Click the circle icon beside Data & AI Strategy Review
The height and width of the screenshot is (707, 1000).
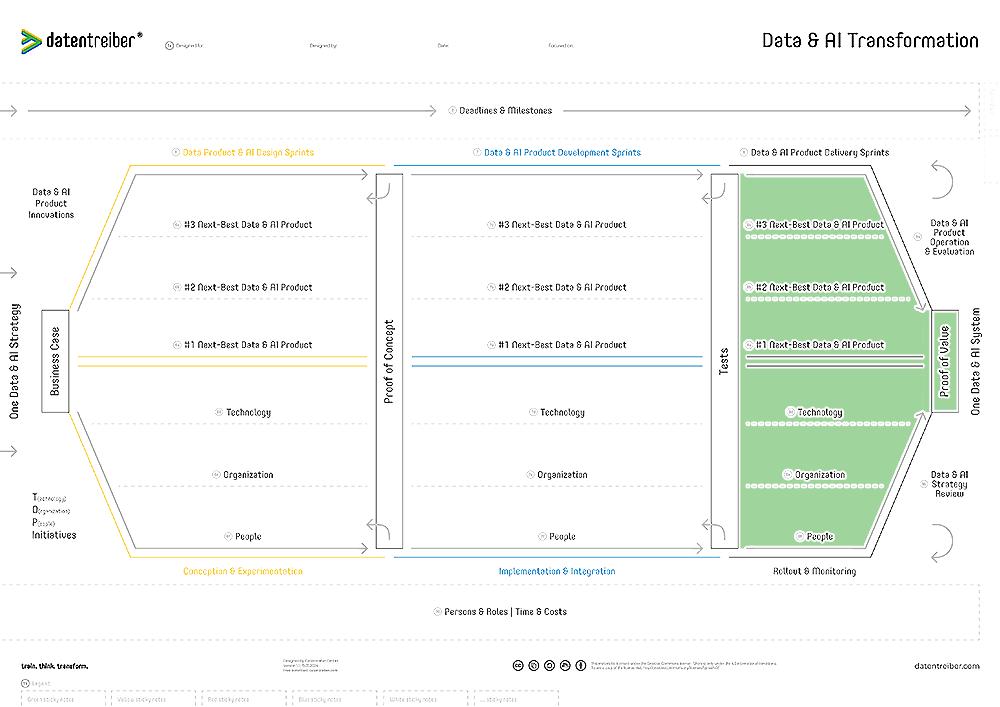click(923, 485)
